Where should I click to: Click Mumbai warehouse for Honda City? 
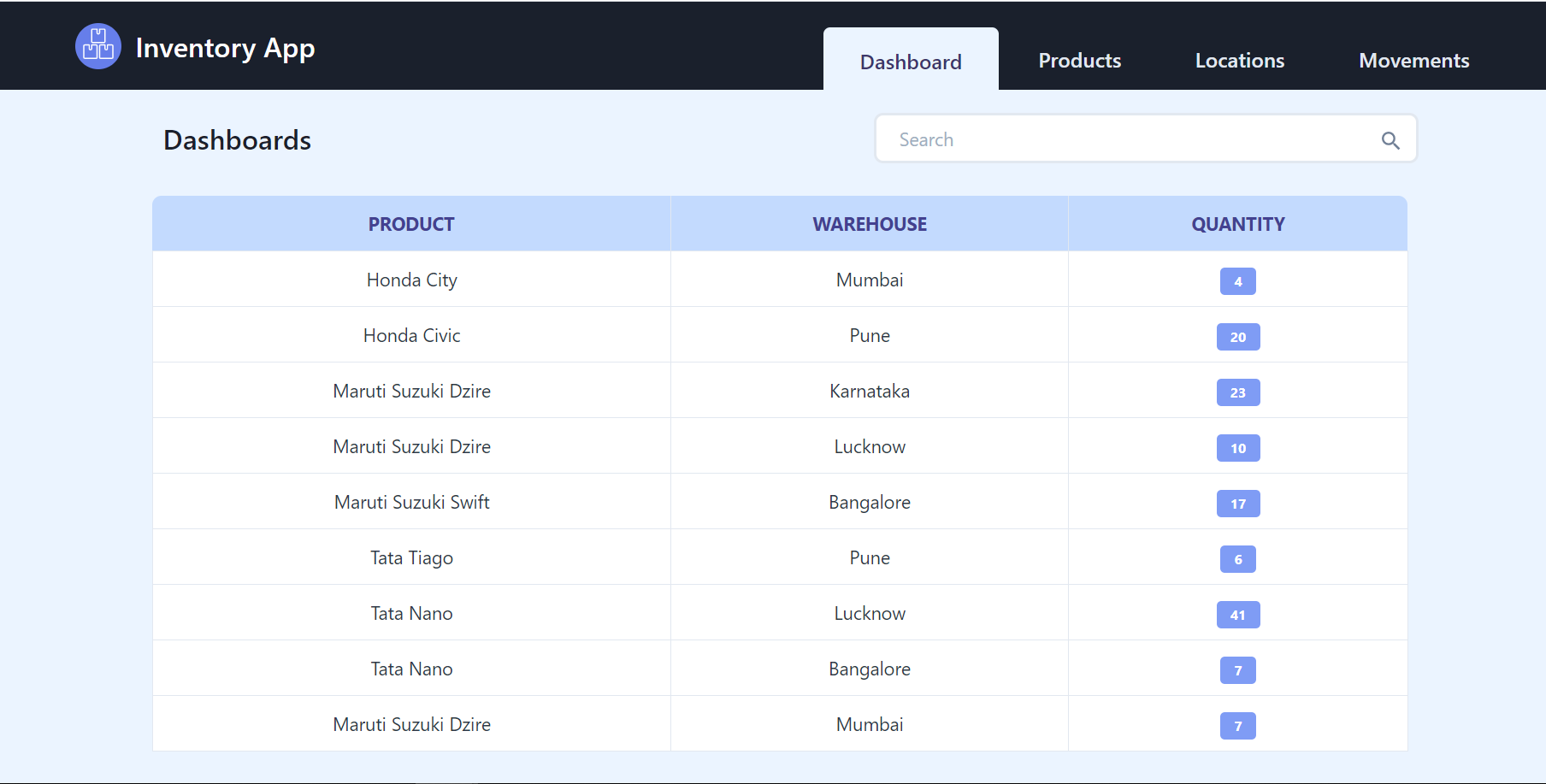[x=870, y=280]
